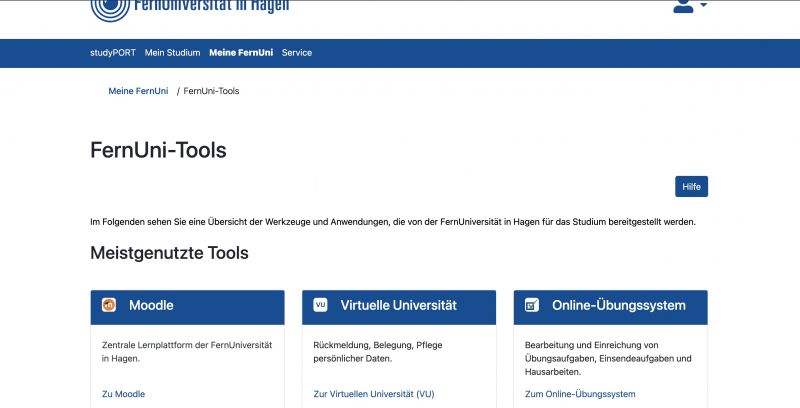Click the 'Im Folgenden sehen Sie' intro sentence
800x408 pixels.
point(393,222)
